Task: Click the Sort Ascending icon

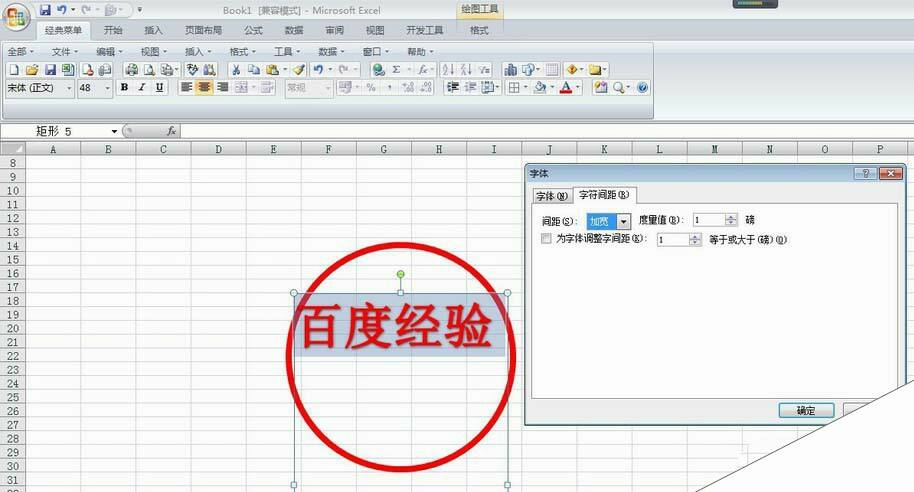Action: tap(448, 70)
